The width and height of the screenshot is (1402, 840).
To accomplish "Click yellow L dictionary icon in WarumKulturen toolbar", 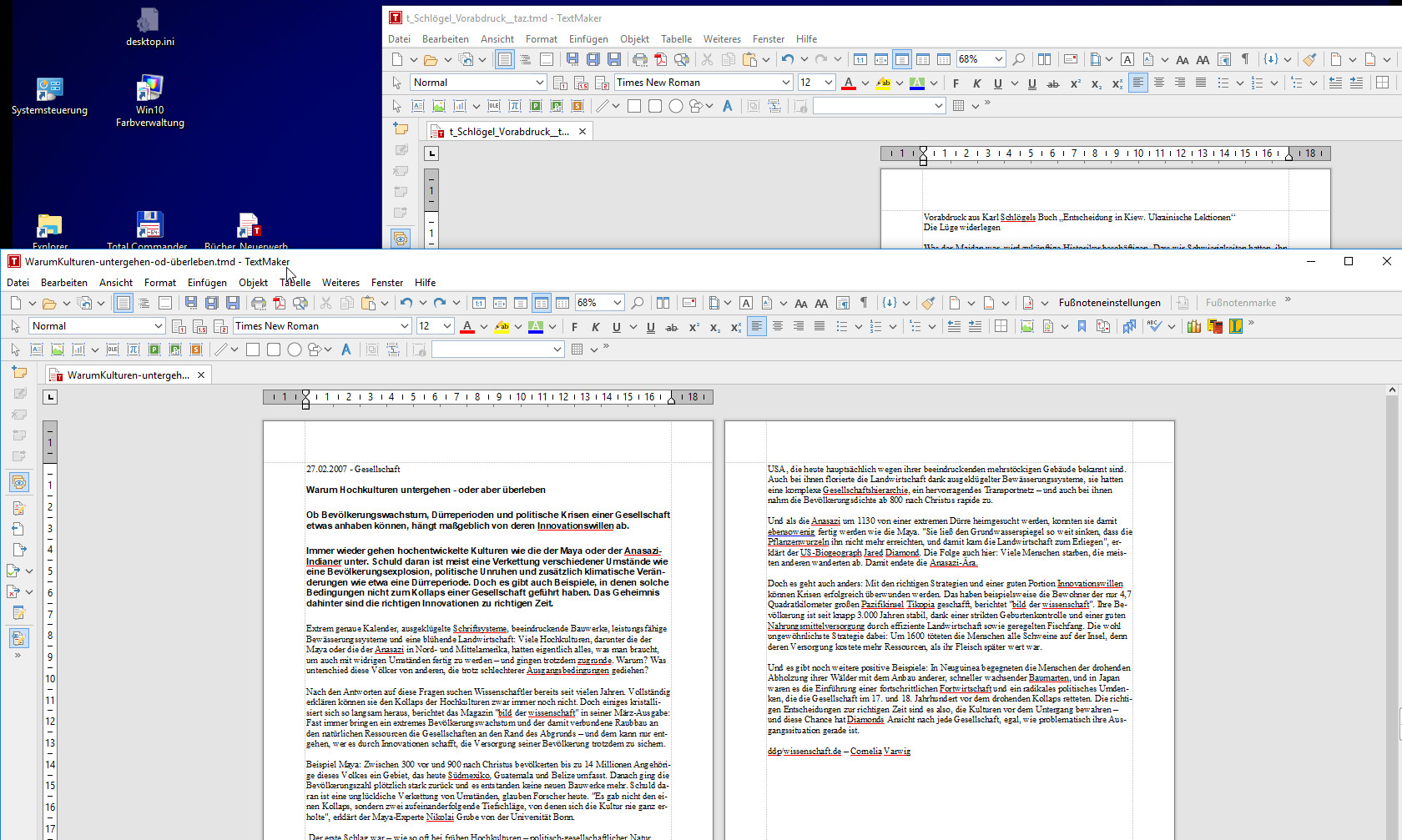I will (1236, 326).
